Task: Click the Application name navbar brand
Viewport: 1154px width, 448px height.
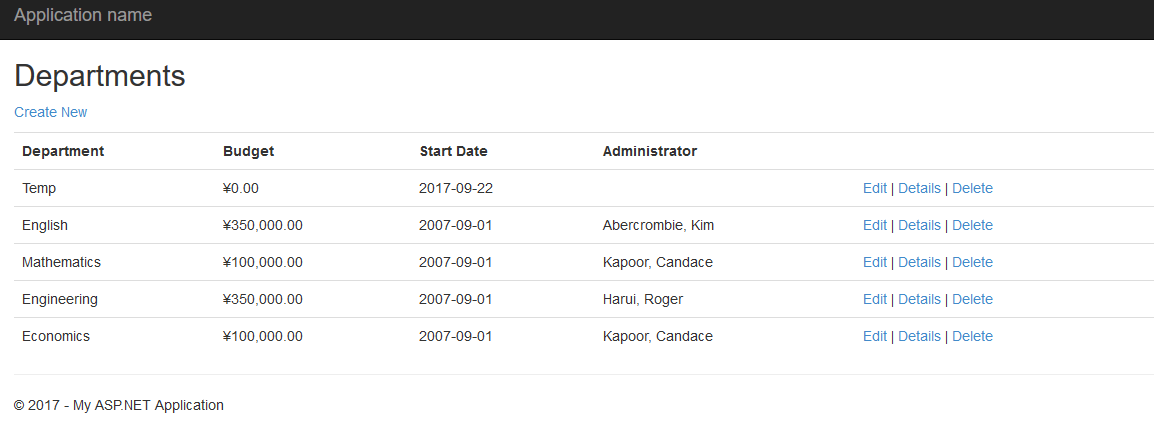Action: 83,15
